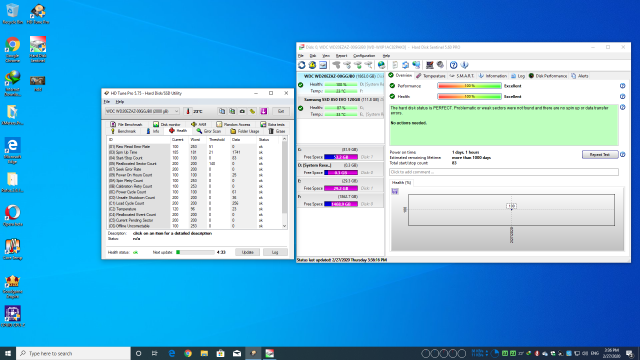The width and height of the screenshot is (640, 360).
Task: Open the Mail app from the taskbar
Action: tap(237, 353)
